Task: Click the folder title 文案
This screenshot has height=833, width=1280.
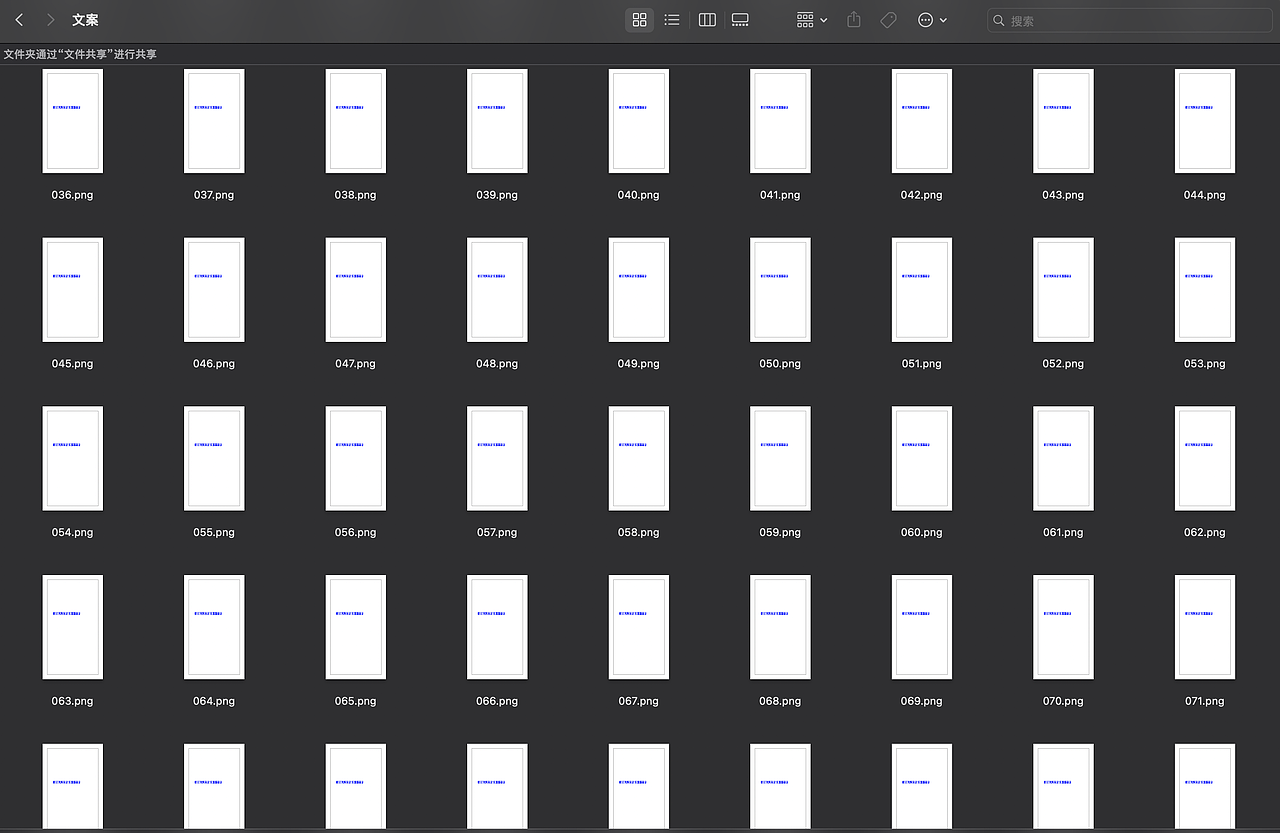Action: tap(85, 20)
